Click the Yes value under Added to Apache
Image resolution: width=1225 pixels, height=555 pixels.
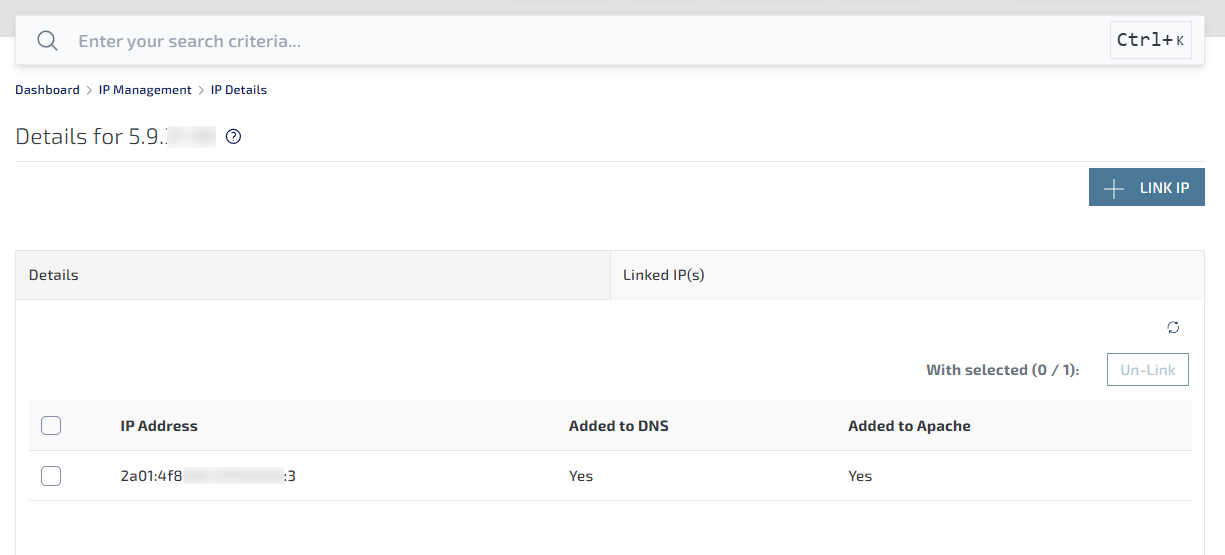point(860,476)
